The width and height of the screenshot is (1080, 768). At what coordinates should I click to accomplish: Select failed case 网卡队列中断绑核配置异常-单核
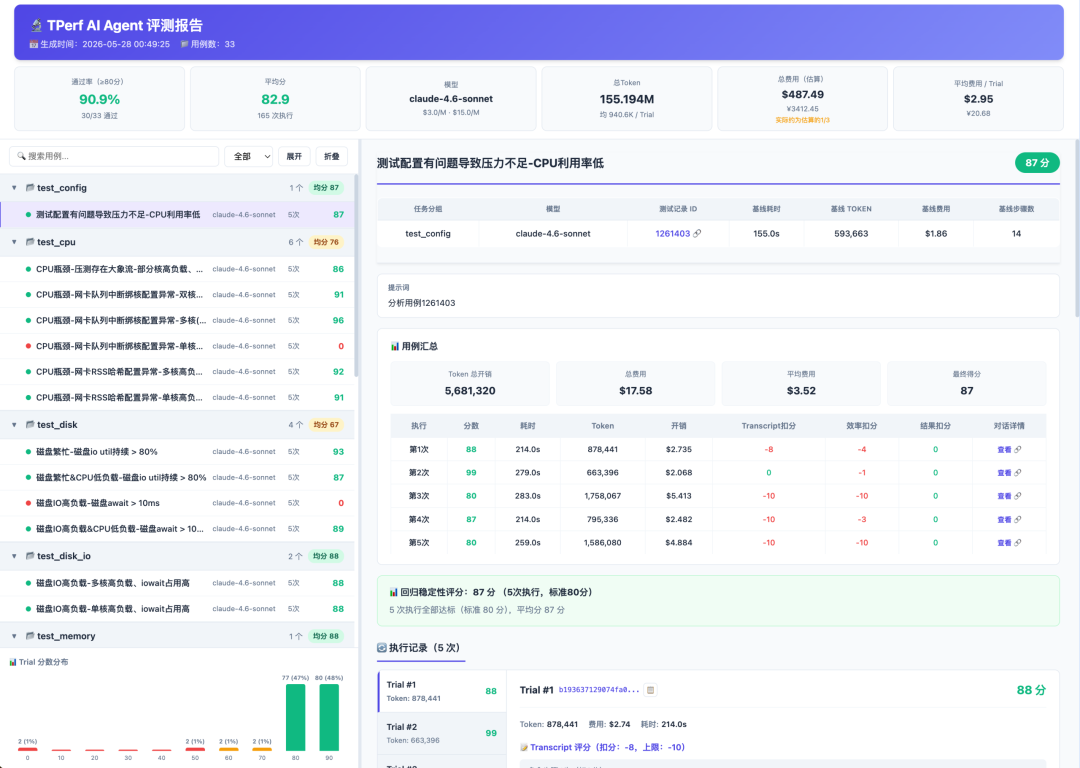click(177, 346)
